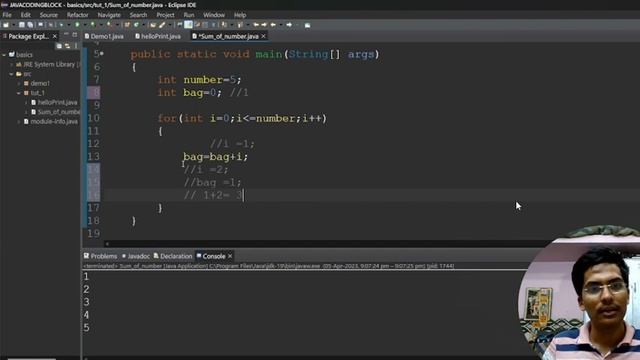Click the Coverage launch icon
Image resolution: width=640 pixels, height=360 pixels.
click(93, 25)
